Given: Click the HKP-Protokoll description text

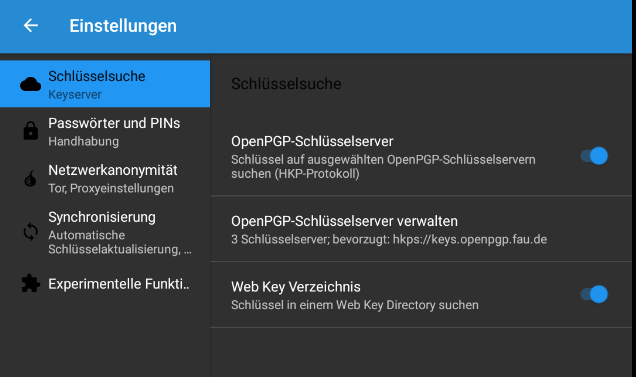Looking at the screenshot, I should pos(383,166).
